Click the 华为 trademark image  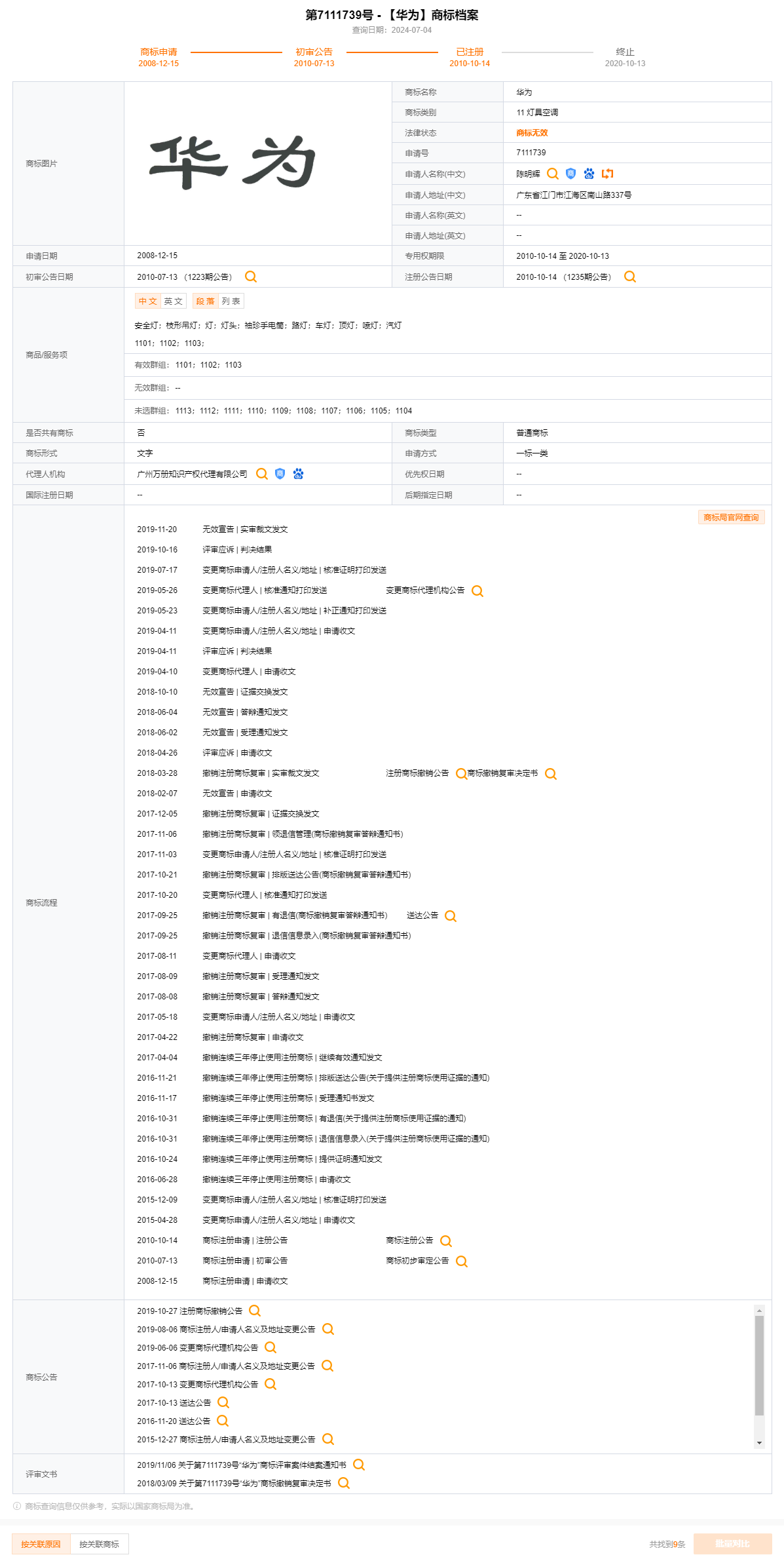click(x=233, y=163)
